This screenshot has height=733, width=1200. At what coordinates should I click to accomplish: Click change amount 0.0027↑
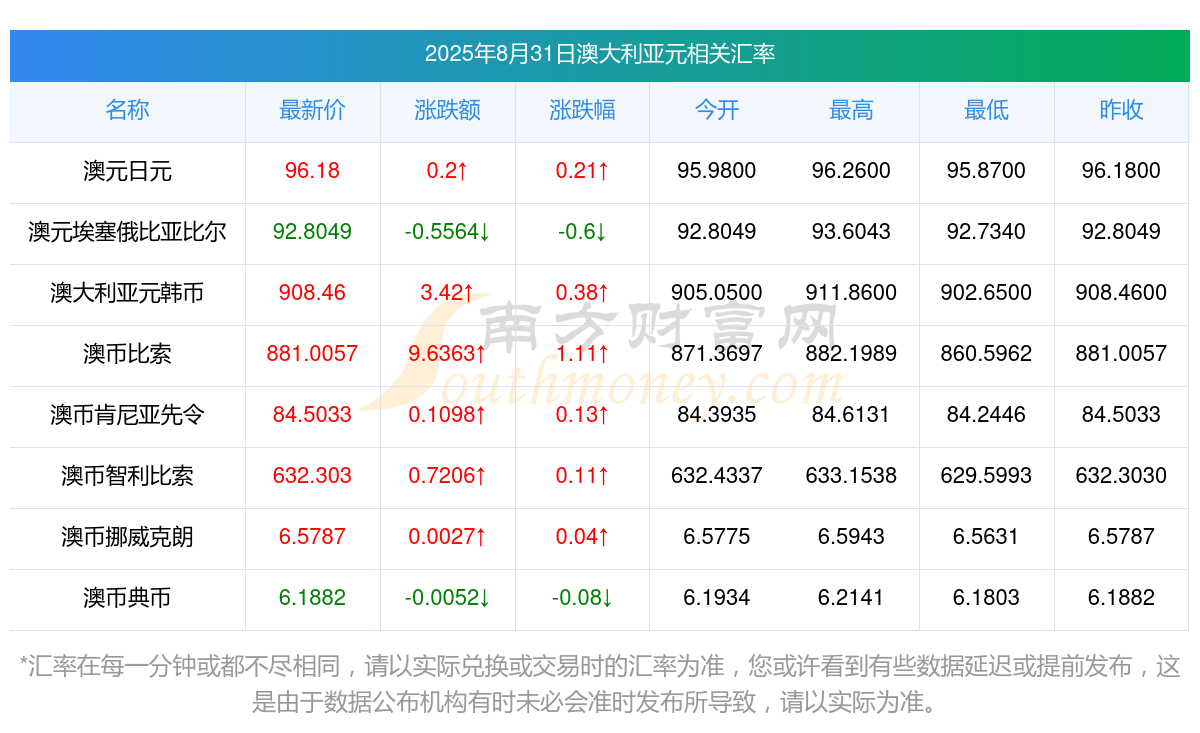(447, 537)
